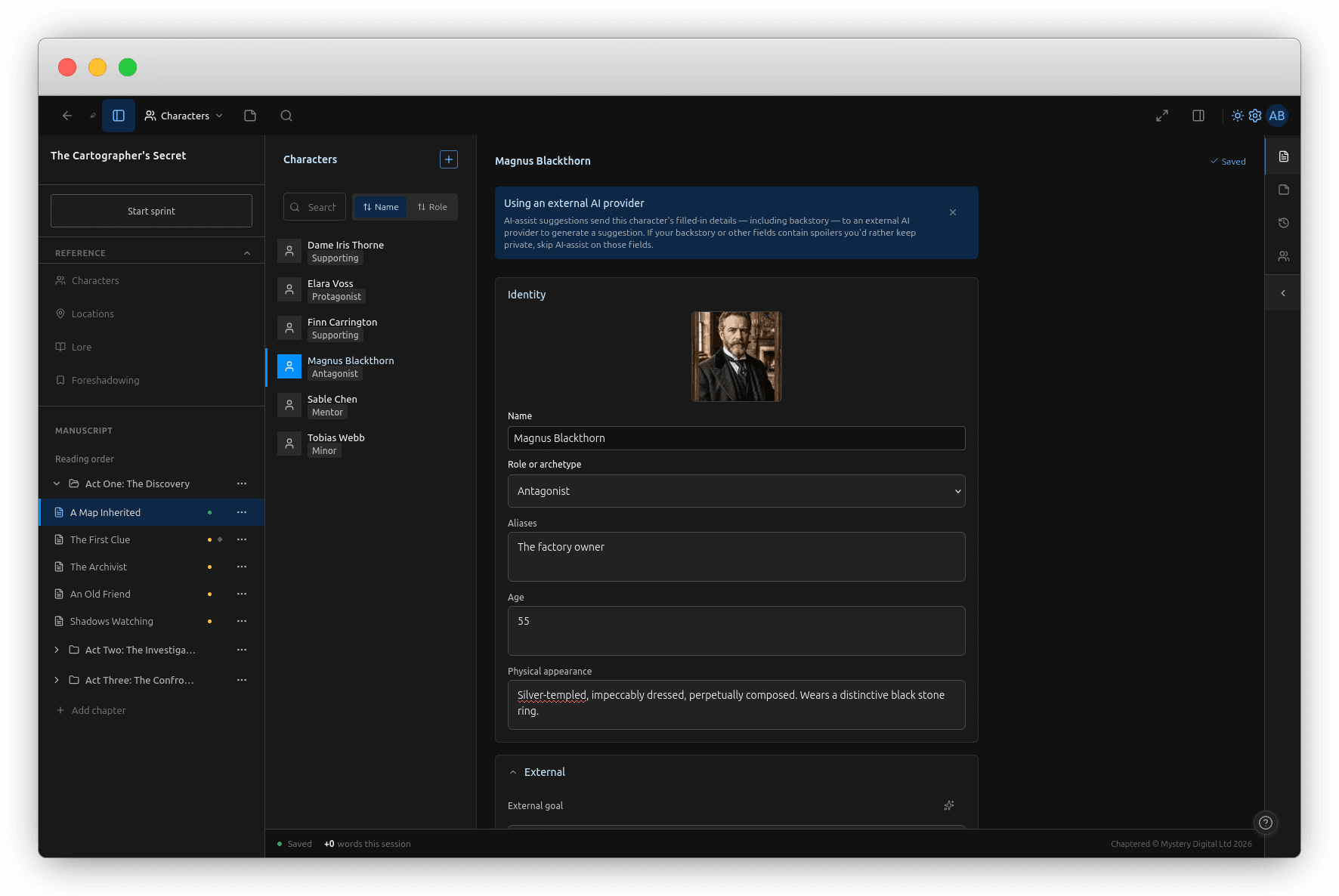Click AI-assist sparkle for External goal
This screenshot has height=896, width=1339.
coord(949,805)
